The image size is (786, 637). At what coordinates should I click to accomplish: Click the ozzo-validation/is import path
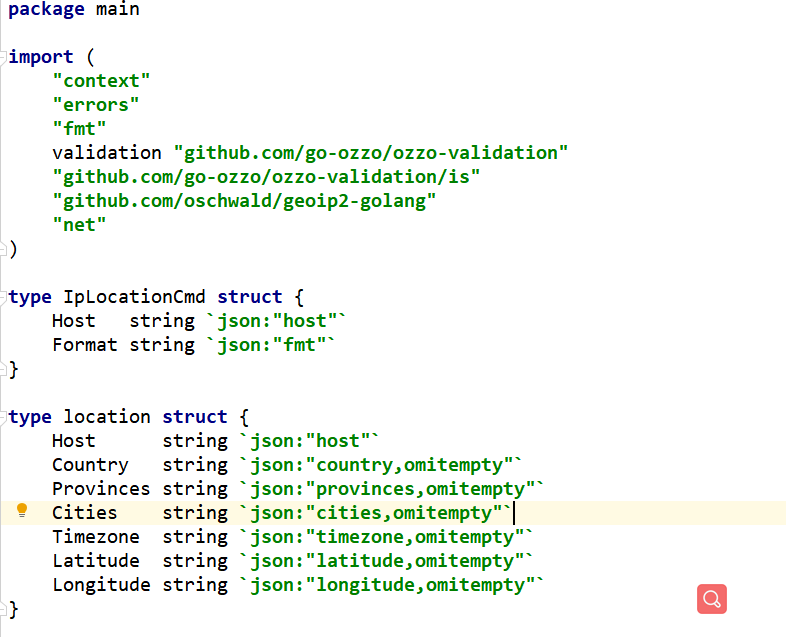(267, 177)
